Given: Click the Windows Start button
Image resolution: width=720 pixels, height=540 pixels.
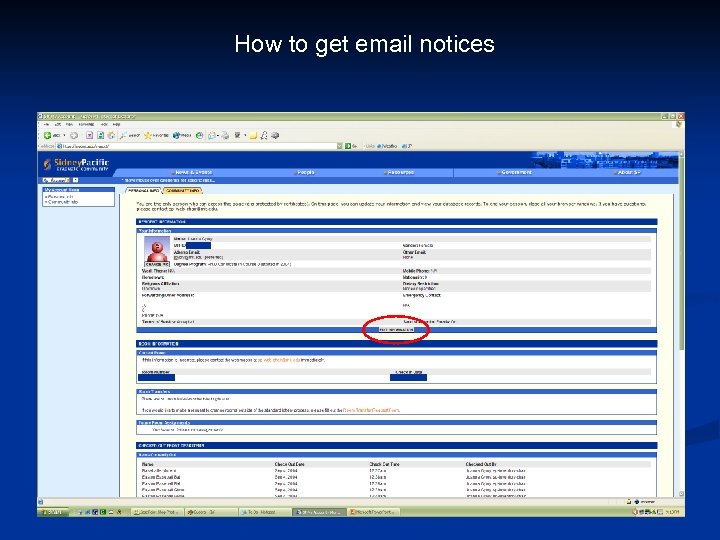Looking at the screenshot, I should tap(53, 512).
